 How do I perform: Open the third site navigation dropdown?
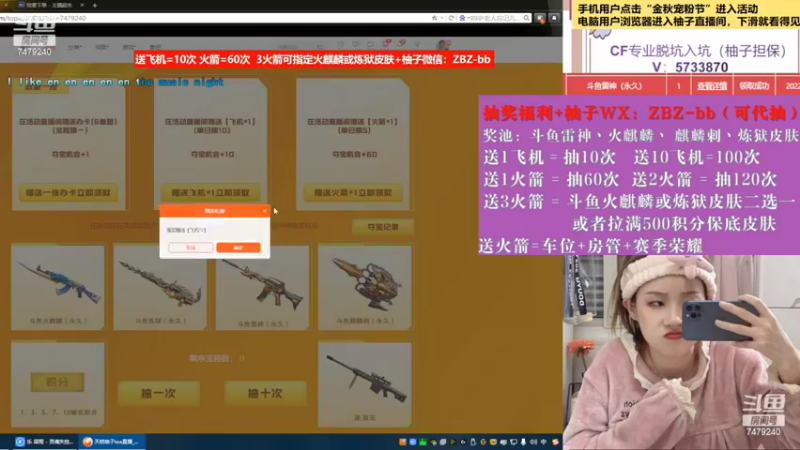(129, 47)
